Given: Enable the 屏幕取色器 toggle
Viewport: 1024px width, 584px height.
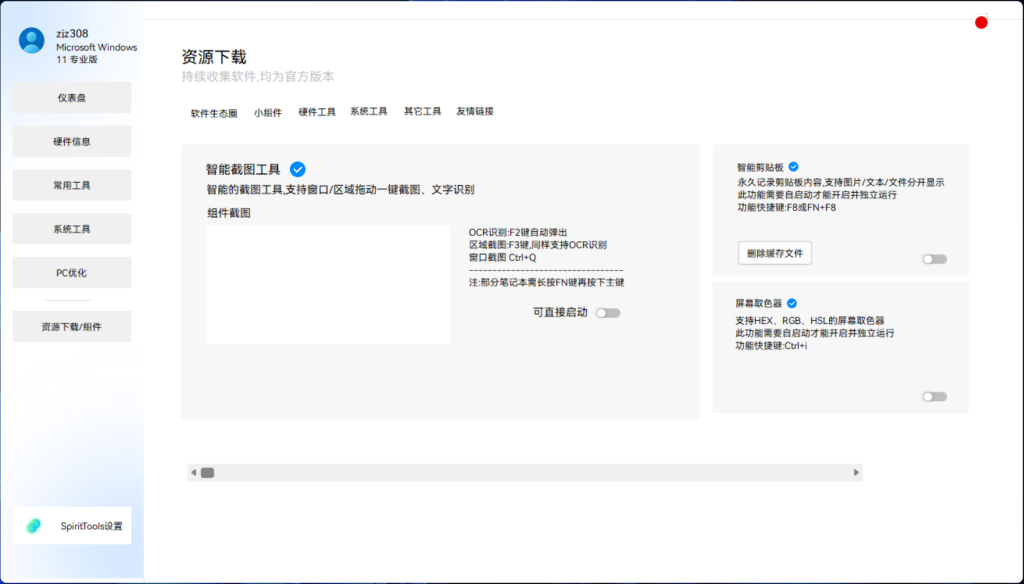Looking at the screenshot, I should point(933,396).
